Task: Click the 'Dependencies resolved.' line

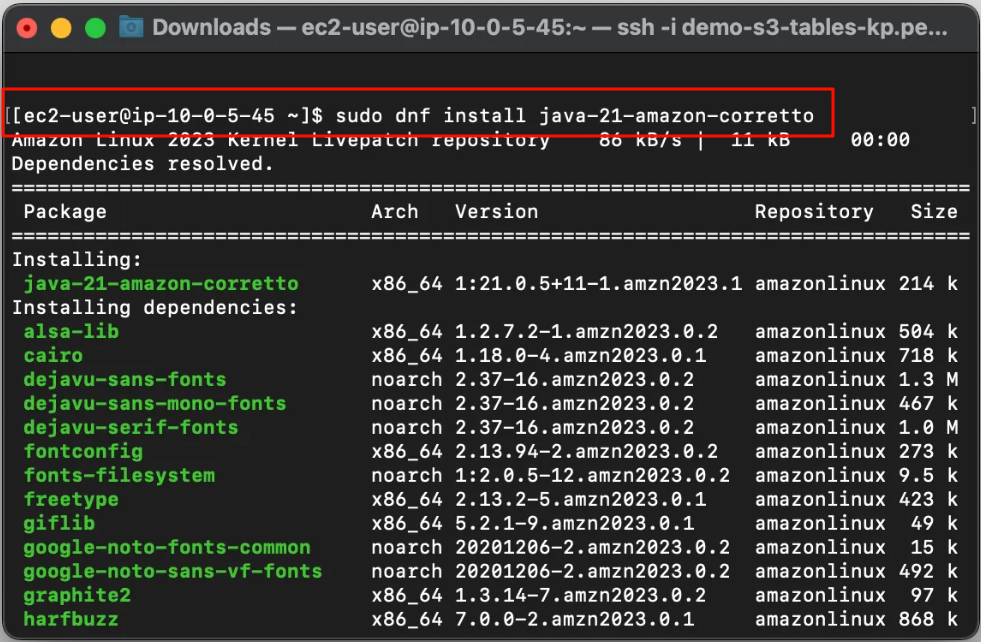Action: click(143, 164)
